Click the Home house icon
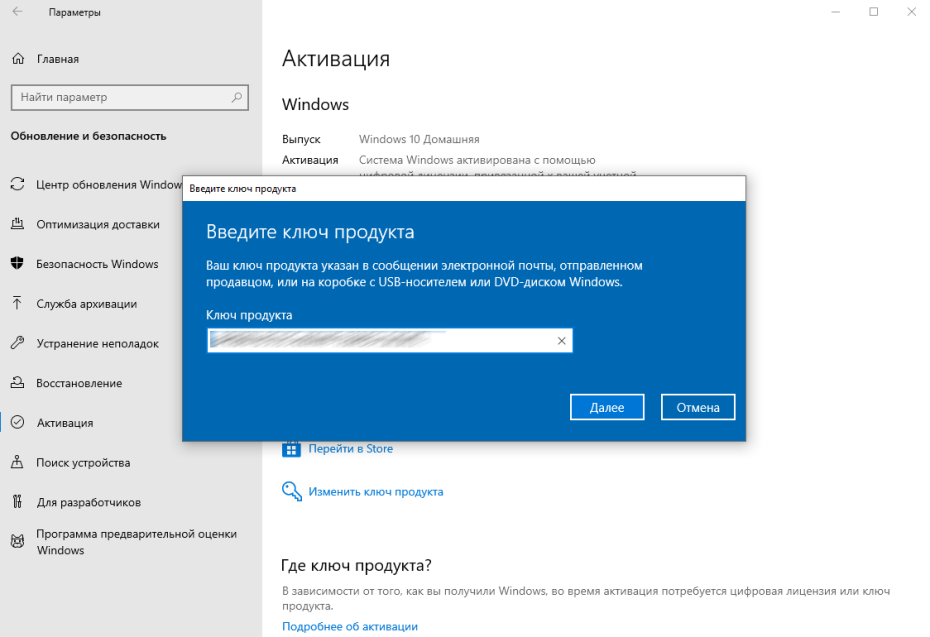Screen dimensions: 930x637 point(18,59)
